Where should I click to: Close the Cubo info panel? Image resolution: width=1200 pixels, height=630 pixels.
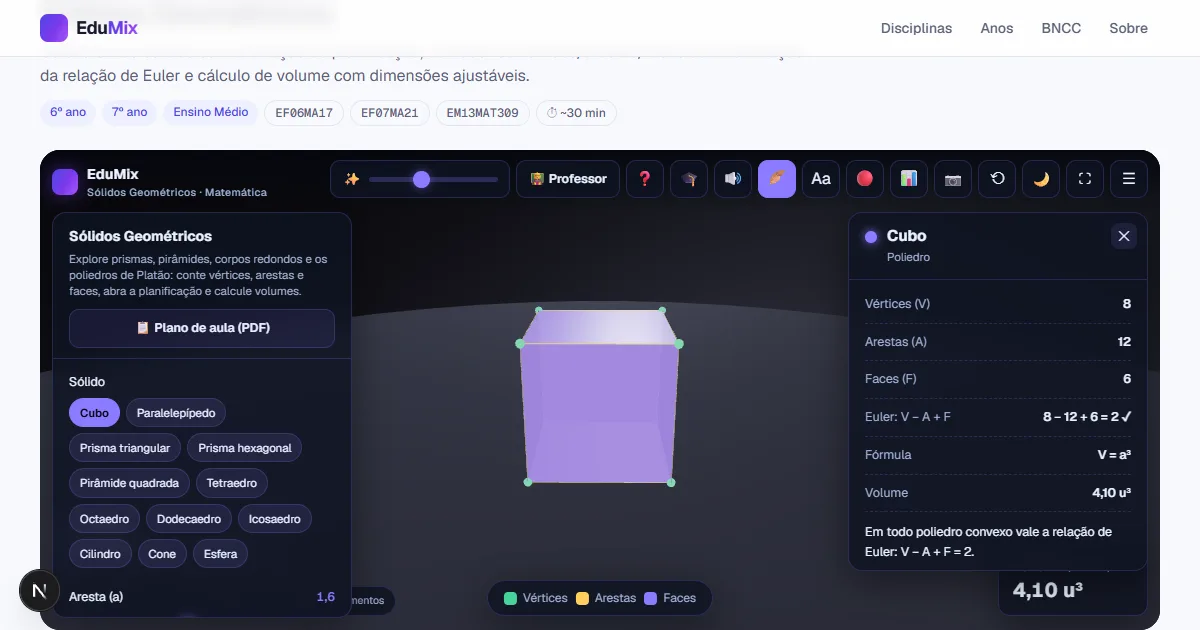[1124, 236]
